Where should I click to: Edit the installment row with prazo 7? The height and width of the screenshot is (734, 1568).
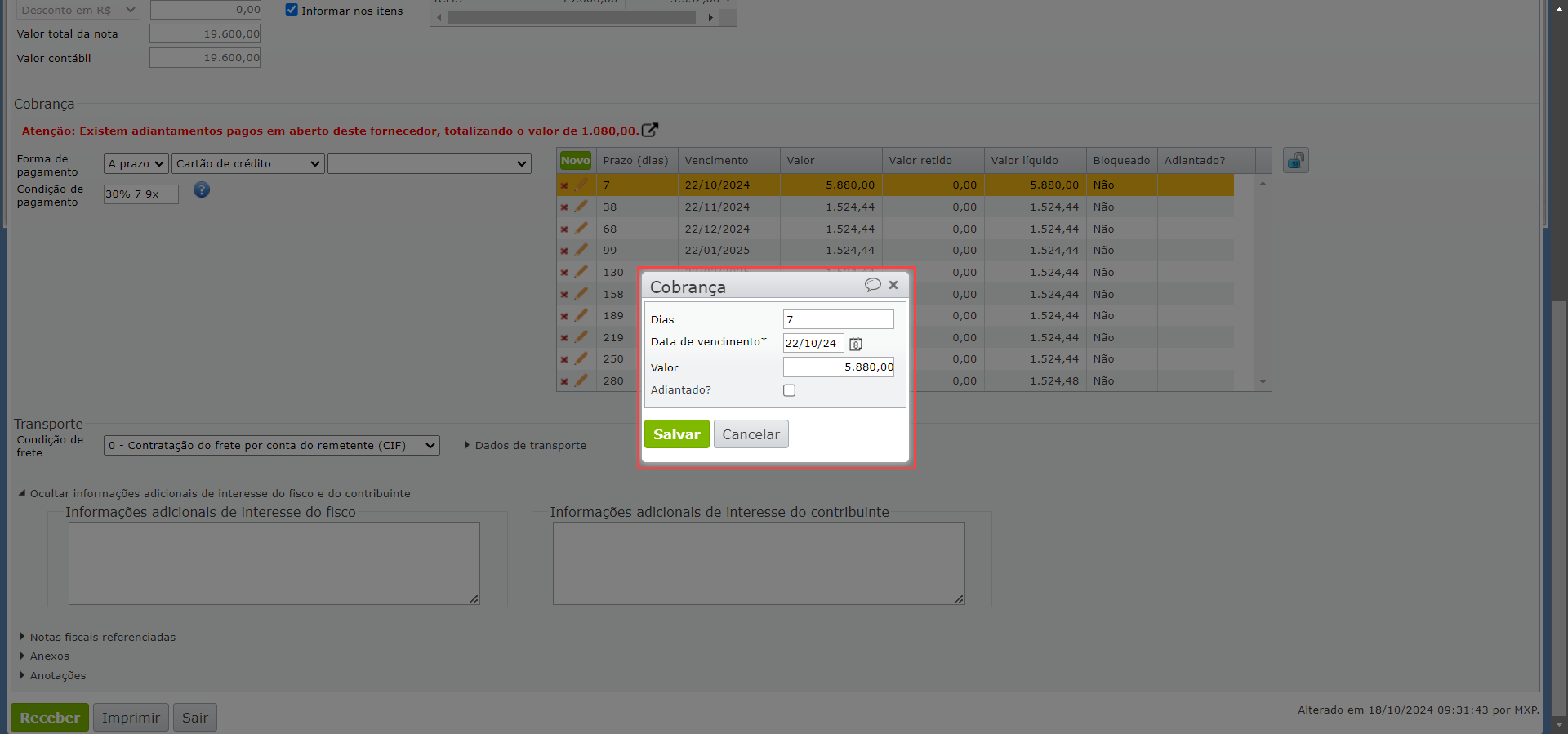[581, 185]
